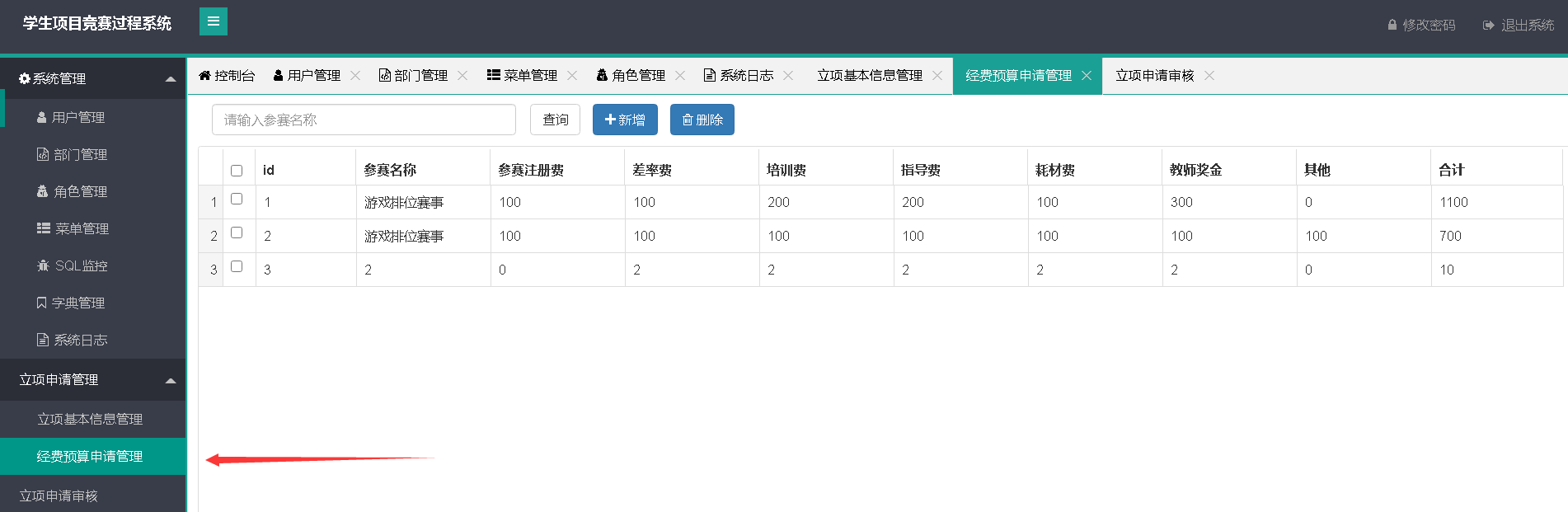
Task: Open 立项基本信息管理 in the sidebar
Action: pyautogui.click(x=92, y=419)
